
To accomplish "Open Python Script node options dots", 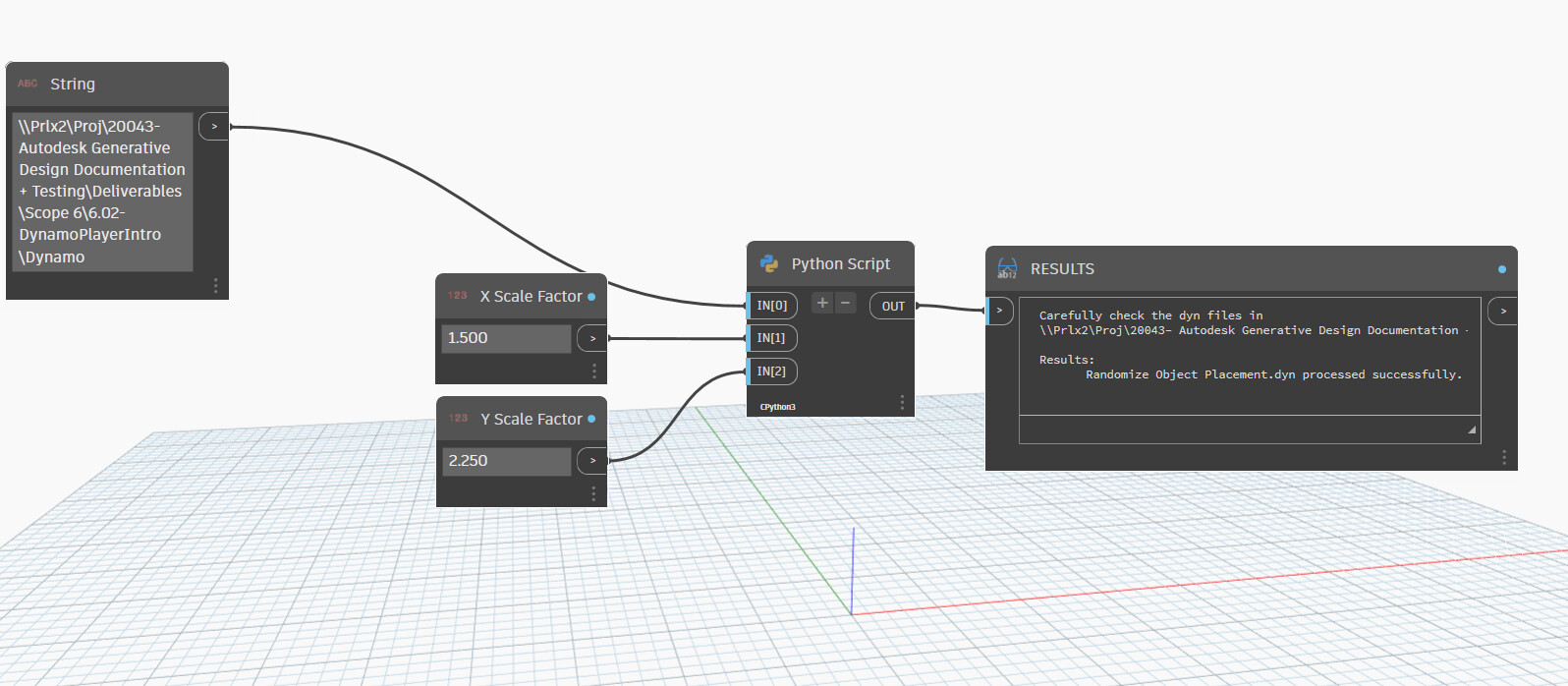I will pyautogui.click(x=902, y=402).
